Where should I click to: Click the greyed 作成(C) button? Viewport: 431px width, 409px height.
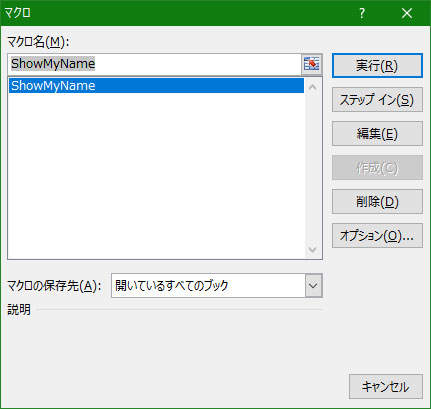point(377,168)
